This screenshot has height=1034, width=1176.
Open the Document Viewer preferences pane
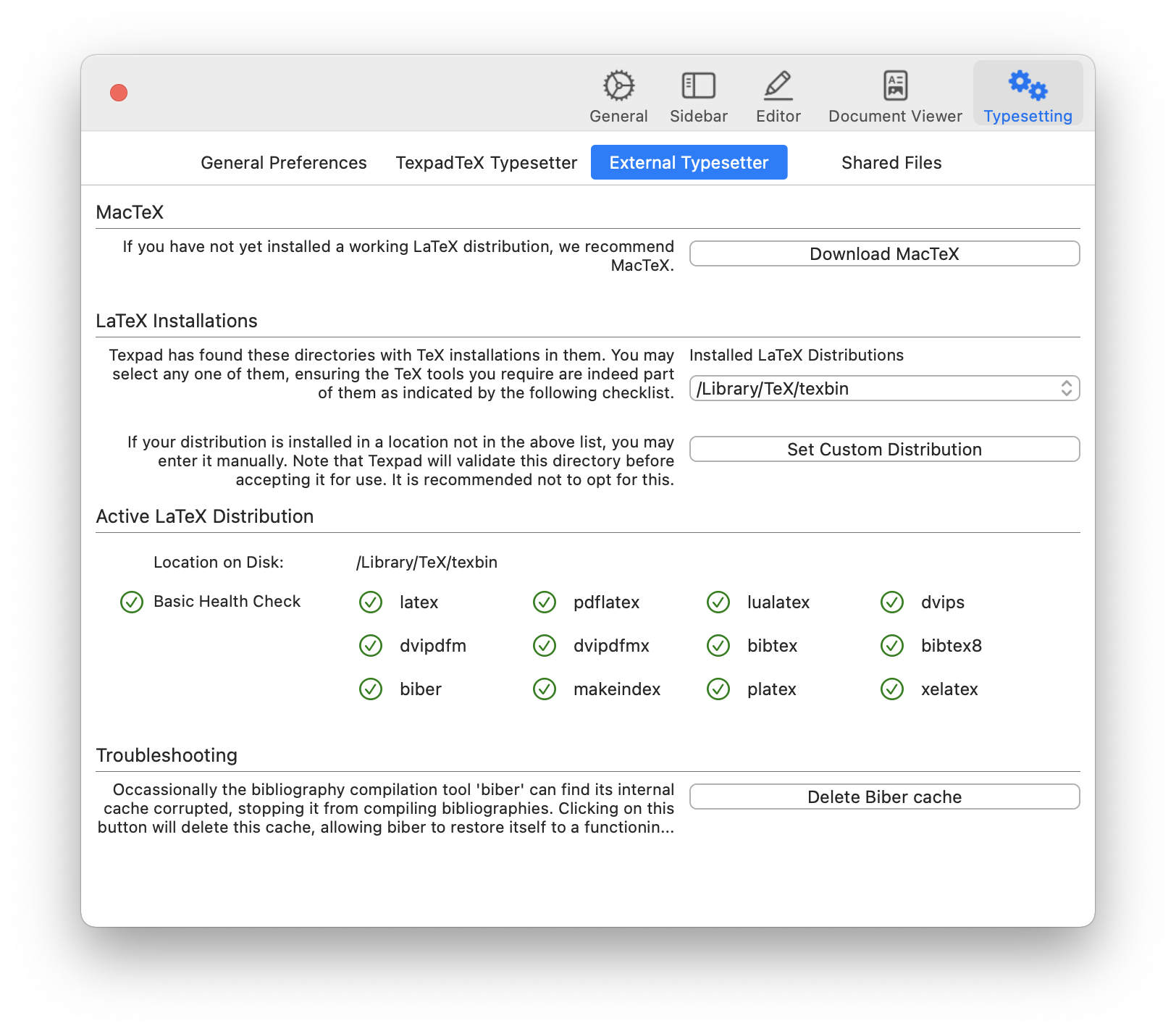point(895,96)
